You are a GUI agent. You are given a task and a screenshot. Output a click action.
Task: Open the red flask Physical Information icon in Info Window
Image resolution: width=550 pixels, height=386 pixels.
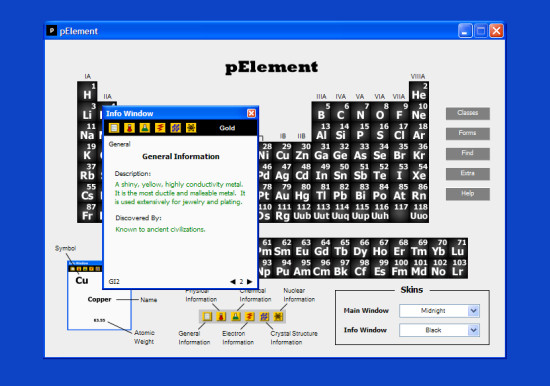[x=129, y=128]
